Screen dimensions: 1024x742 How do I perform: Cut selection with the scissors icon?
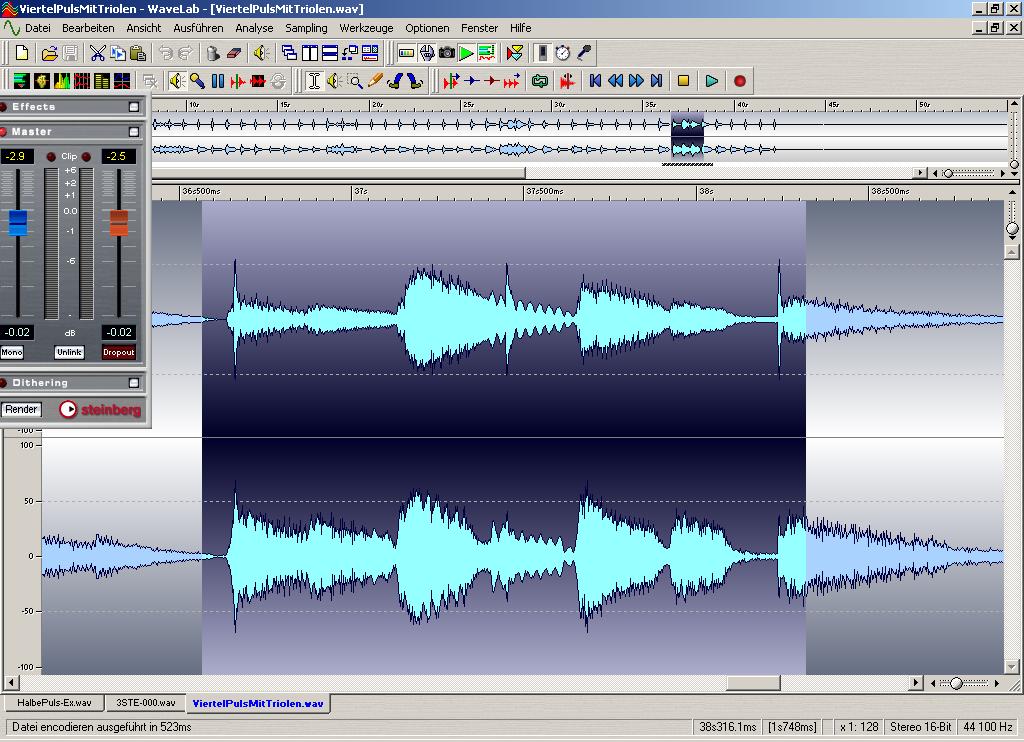click(x=97, y=53)
